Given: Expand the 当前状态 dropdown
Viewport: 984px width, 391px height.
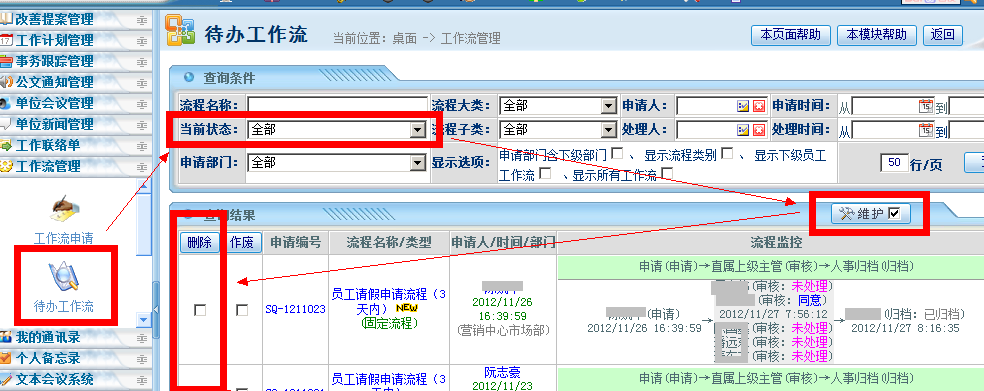Looking at the screenshot, I should coord(417,130).
